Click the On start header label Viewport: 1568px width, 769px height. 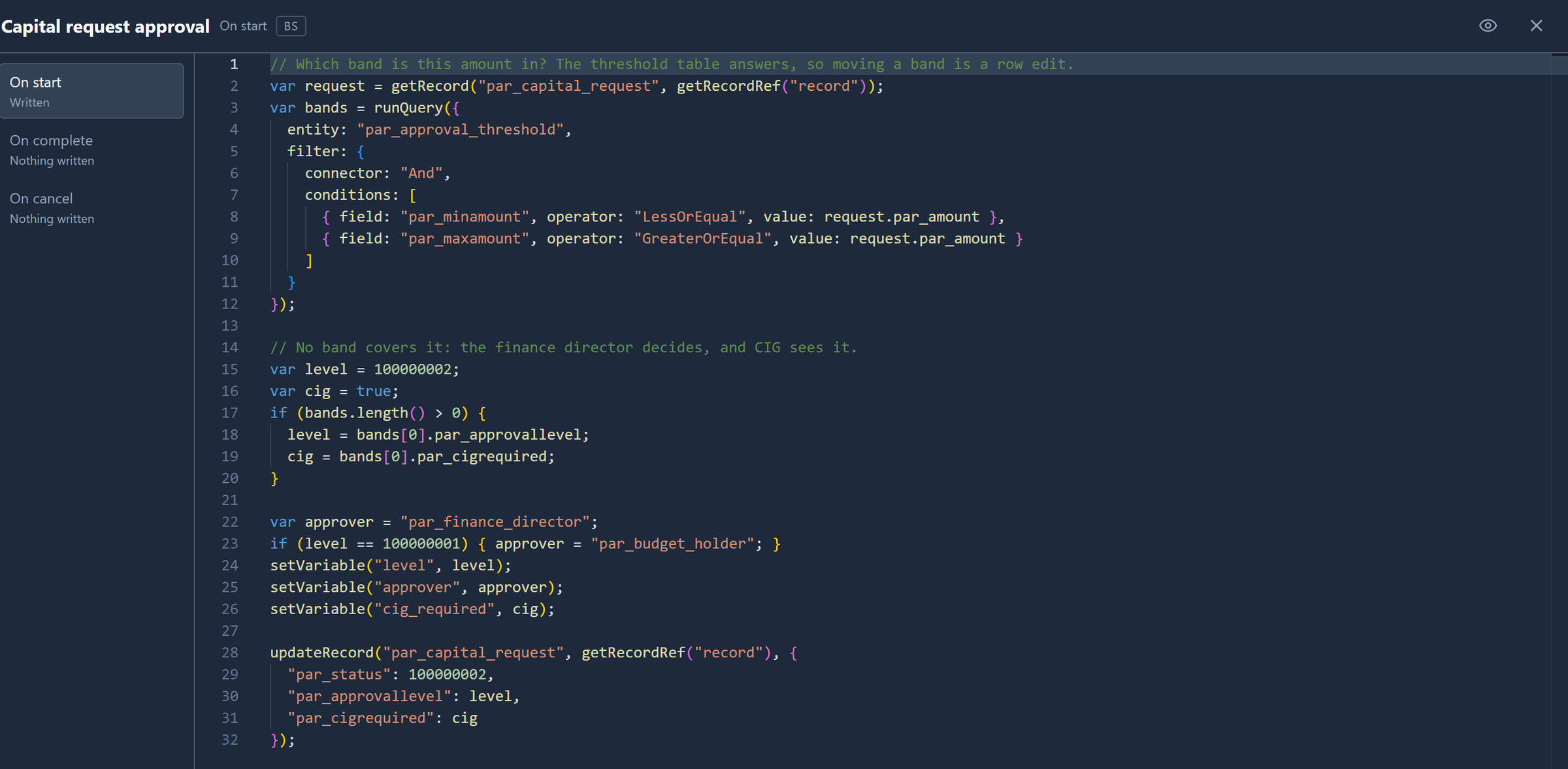tap(243, 26)
